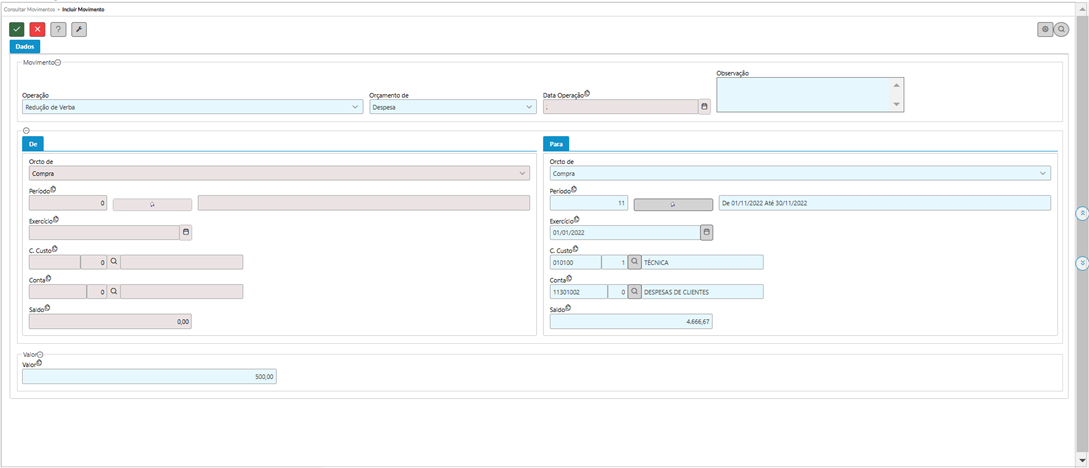Screen dimensions: 1089x468
Task: Open calendar for Exercício in Para section
Action: 707,232
